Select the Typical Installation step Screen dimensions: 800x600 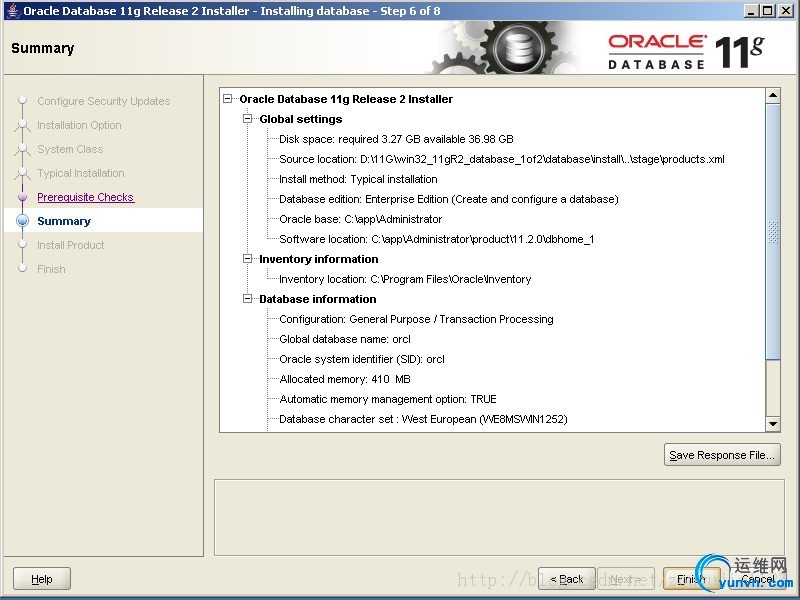81,173
